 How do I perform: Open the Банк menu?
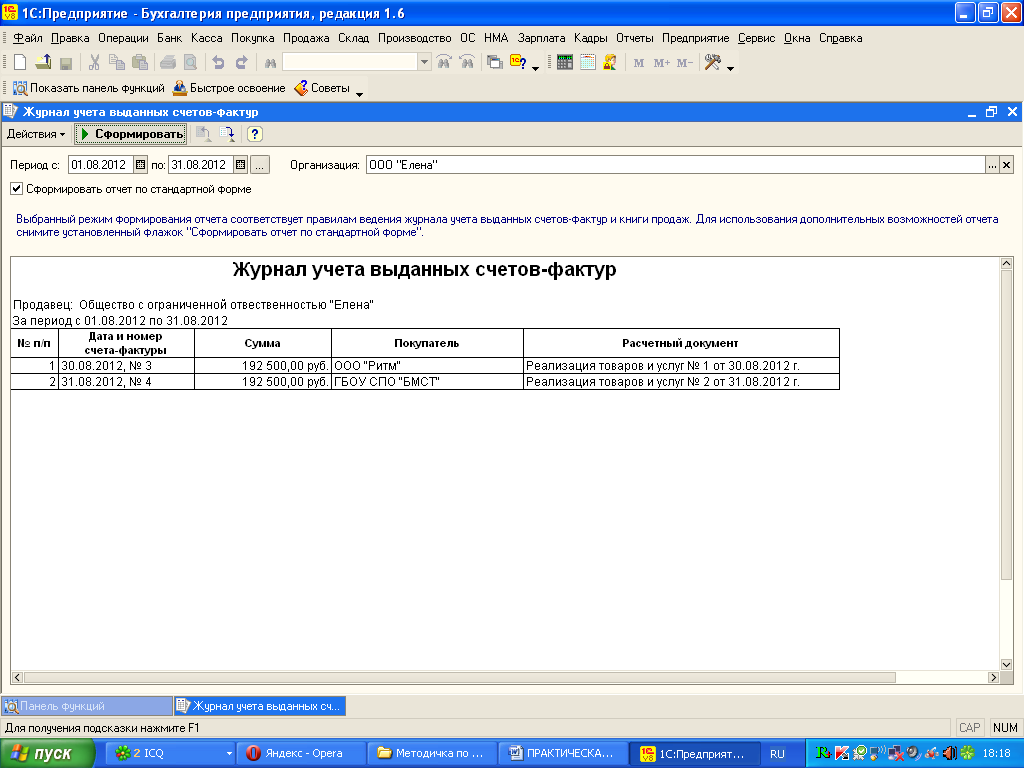pos(170,38)
